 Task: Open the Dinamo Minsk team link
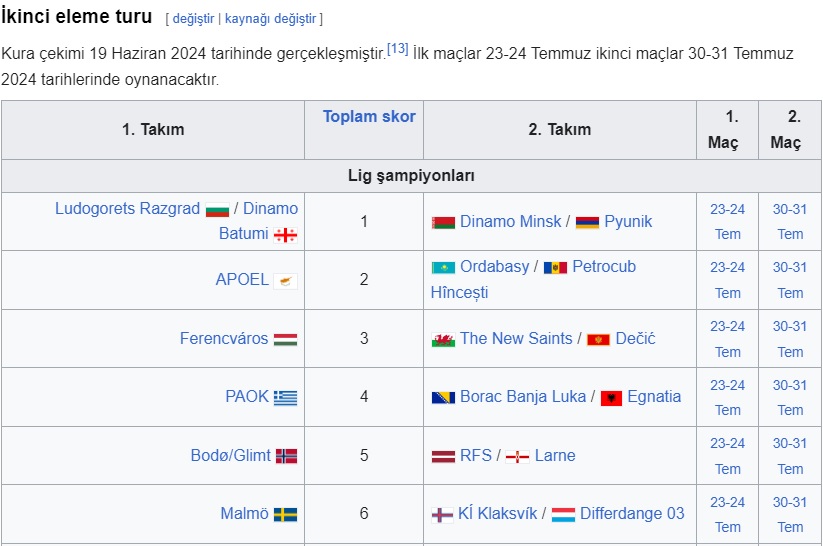pyautogui.click(x=510, y=222)
